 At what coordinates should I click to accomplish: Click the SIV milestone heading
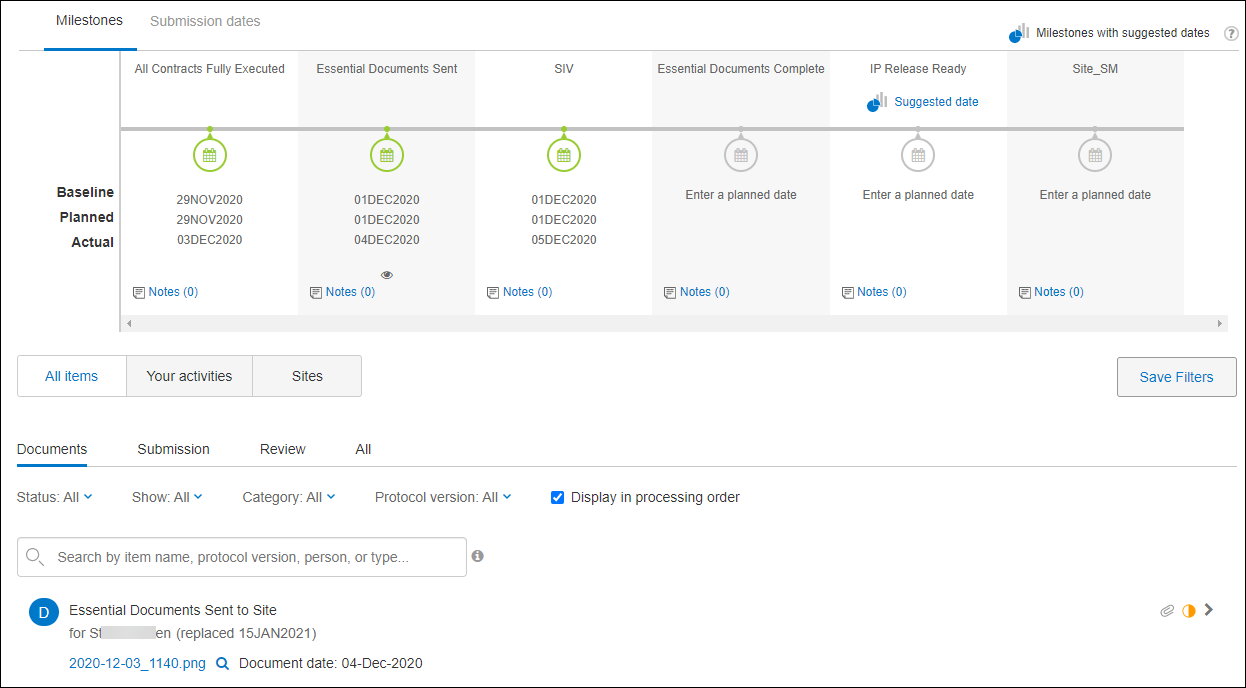click(564, 69)
